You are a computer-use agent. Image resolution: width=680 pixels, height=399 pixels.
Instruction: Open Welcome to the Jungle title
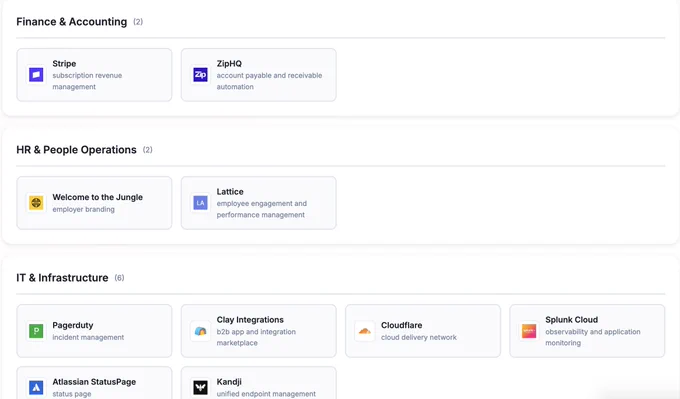[98, 197]
